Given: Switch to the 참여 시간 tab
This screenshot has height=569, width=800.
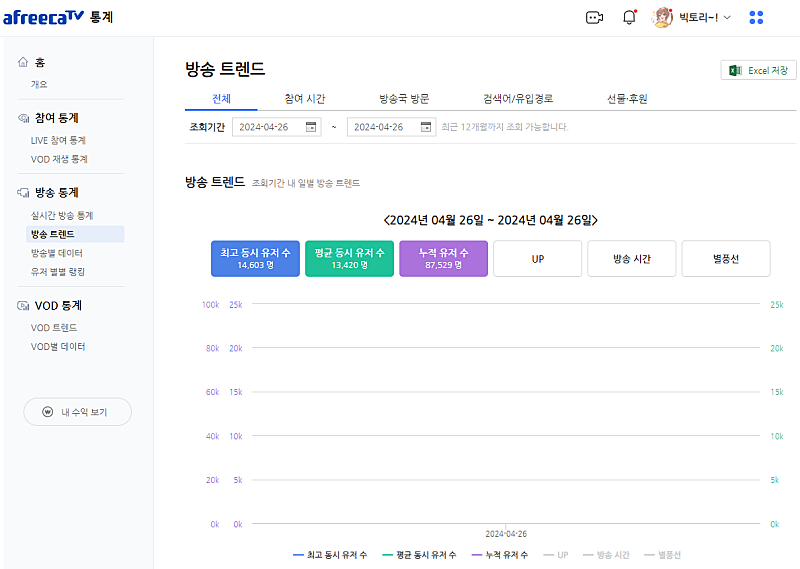Looking at the screenshot, I should click(x=304, y=98).
